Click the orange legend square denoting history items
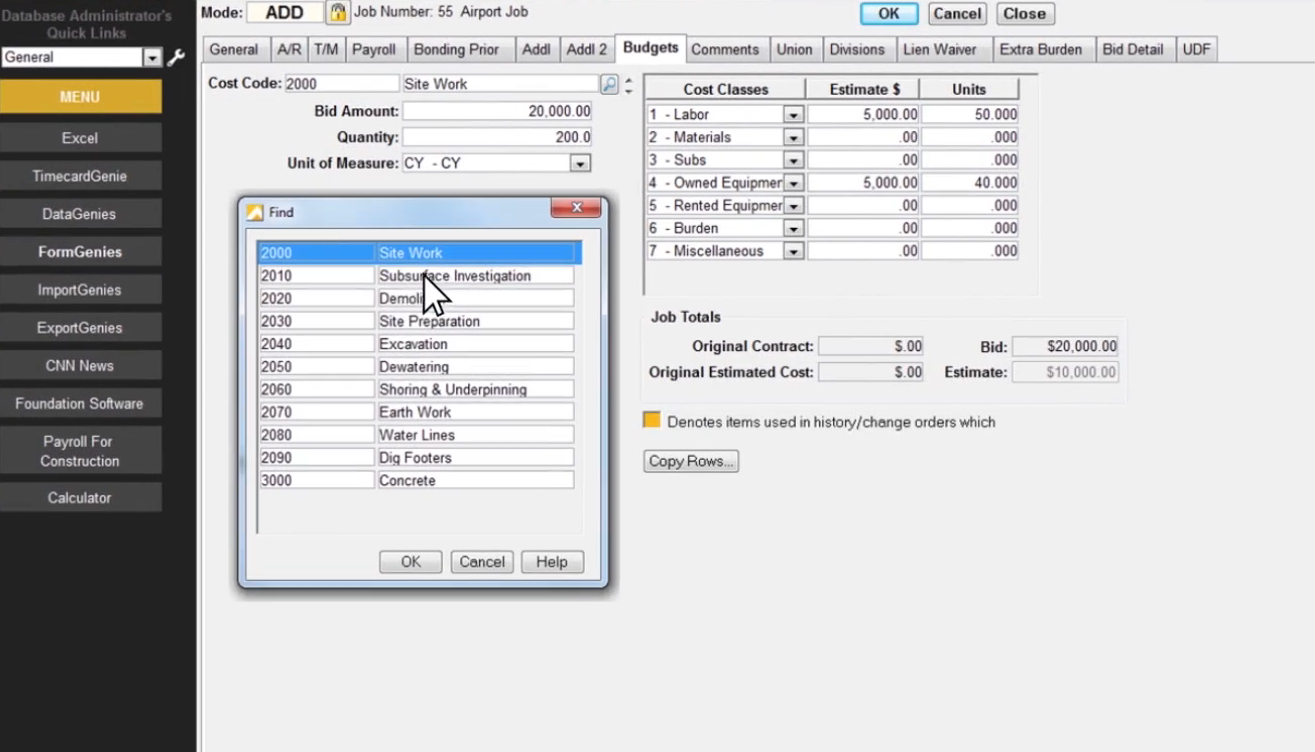 (652, 422)
